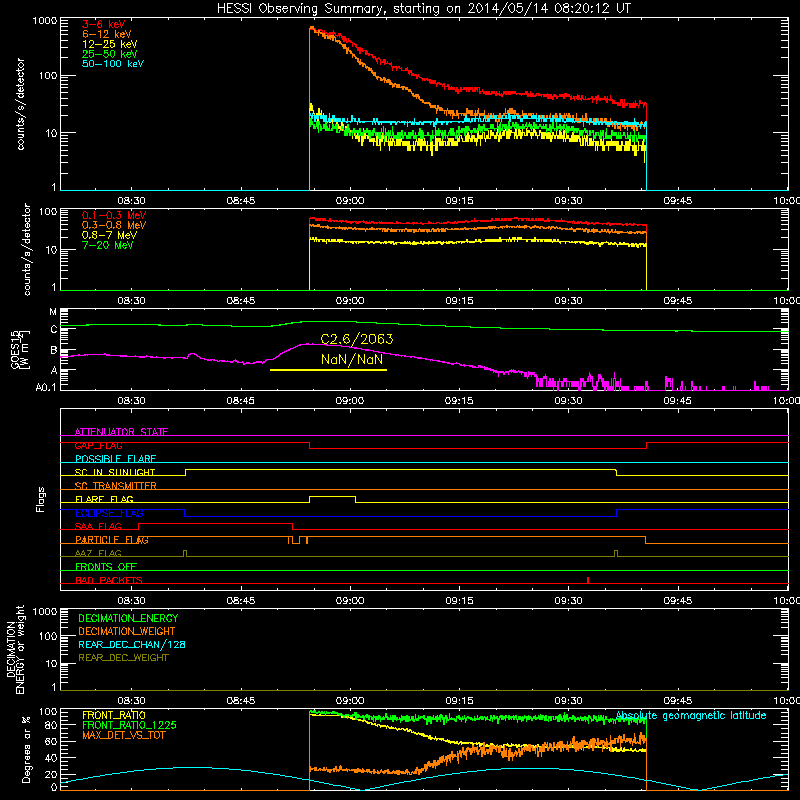Click the top panel counts/s/detector axis label
This screenshot has width=800, height=800.
21,104
